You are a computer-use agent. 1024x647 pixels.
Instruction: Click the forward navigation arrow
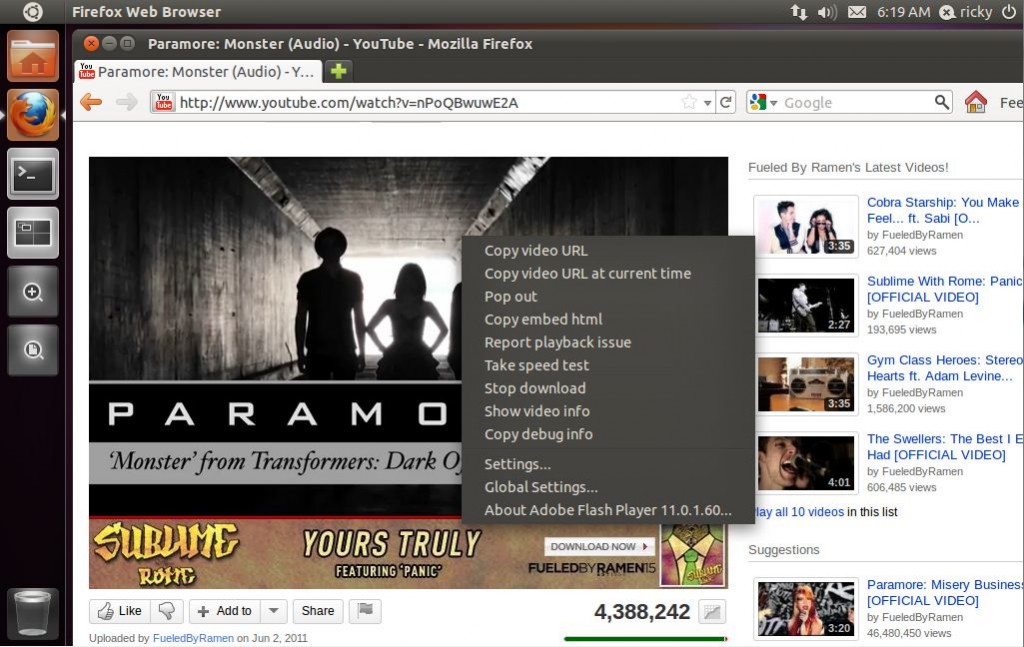pyautogui.click(x=126, y=101)
